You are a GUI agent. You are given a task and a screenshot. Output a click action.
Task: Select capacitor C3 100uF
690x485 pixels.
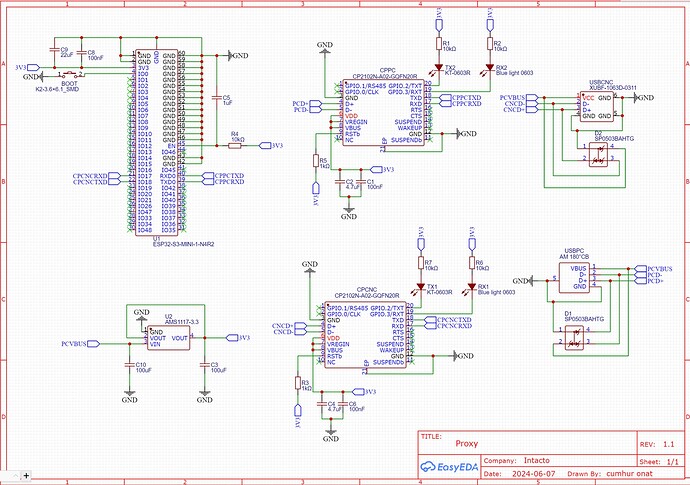[204, 364]
